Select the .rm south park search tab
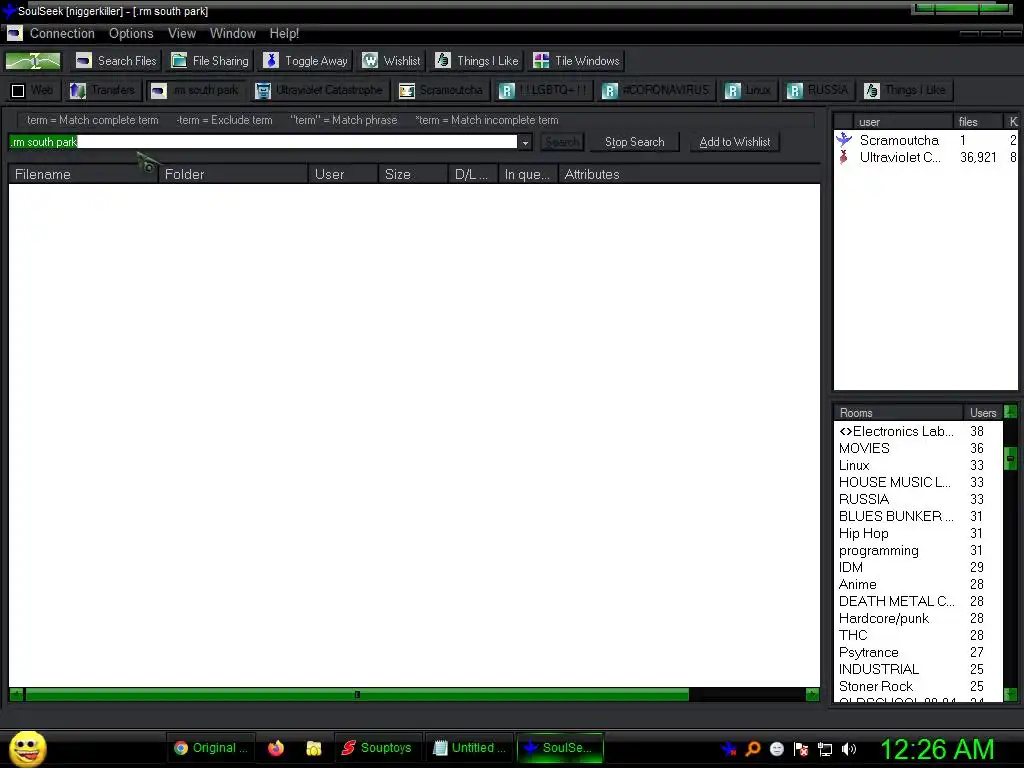 [195, 90]
